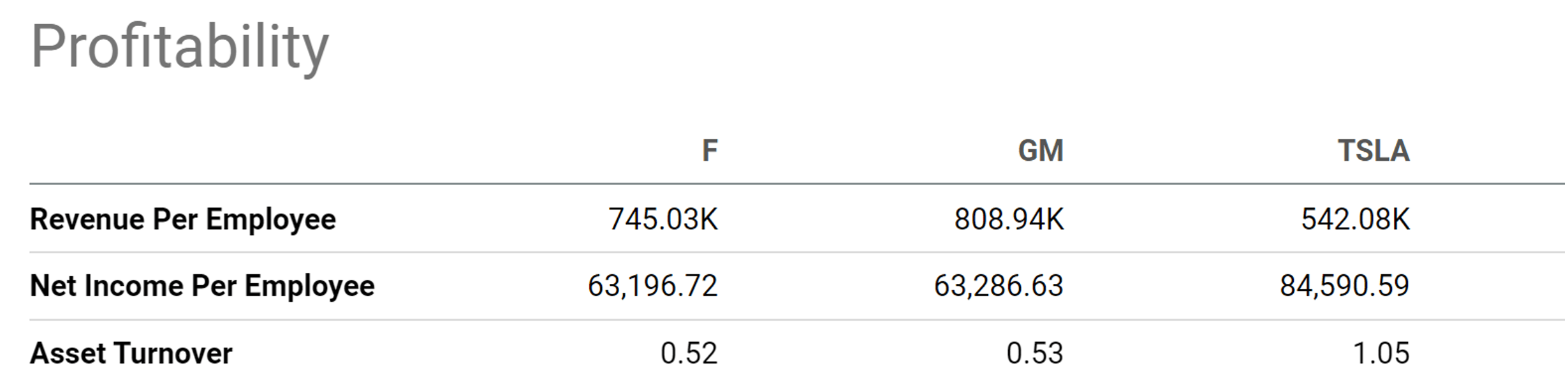Click the Revenue Per Employee row label
Viewport: 1568px width, 384px height.
183,219
